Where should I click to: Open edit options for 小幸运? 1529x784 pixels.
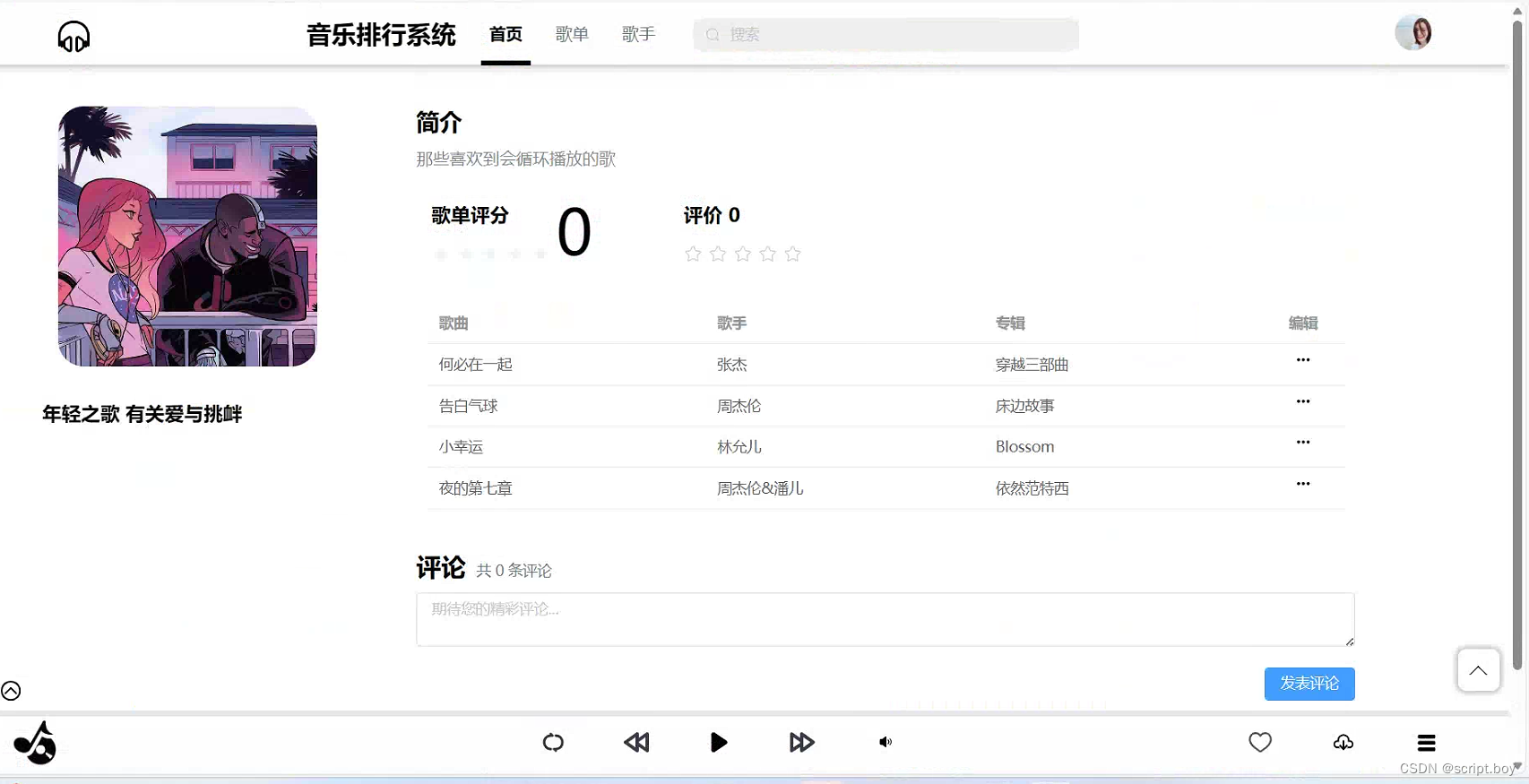pos(1303,443)
